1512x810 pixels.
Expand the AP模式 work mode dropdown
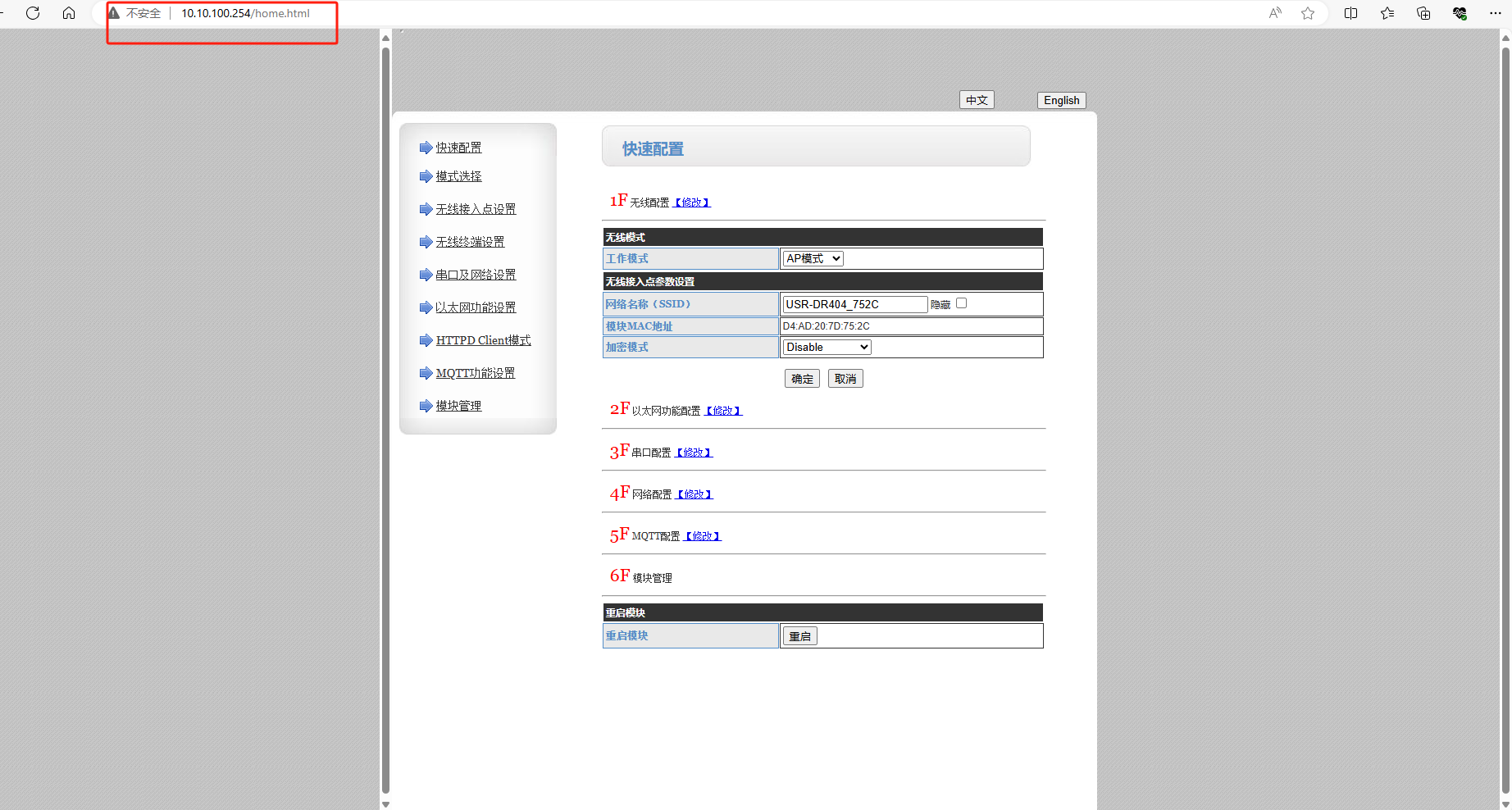tap(813, 258)
